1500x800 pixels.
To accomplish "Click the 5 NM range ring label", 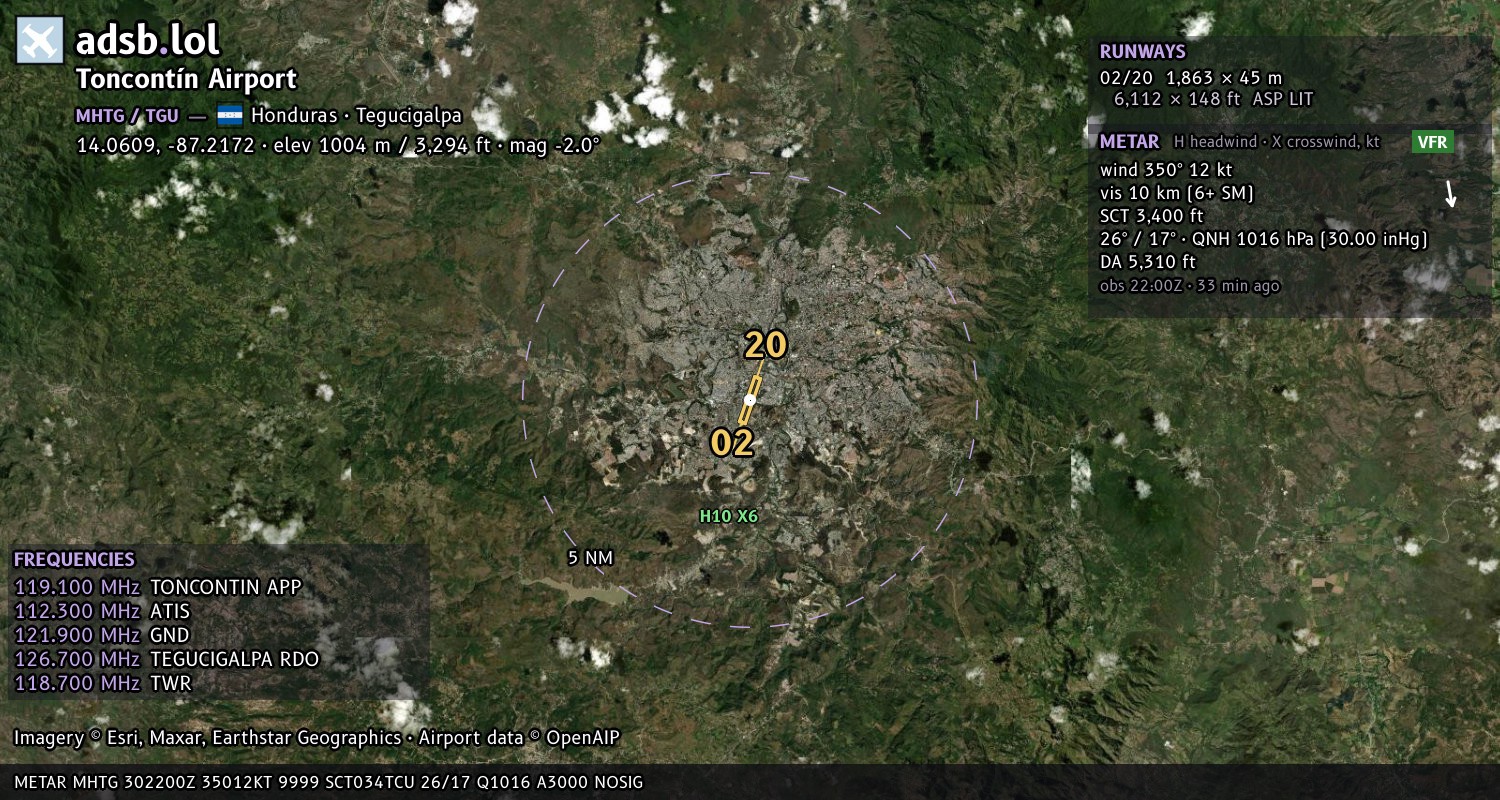I will click(590, 558).
